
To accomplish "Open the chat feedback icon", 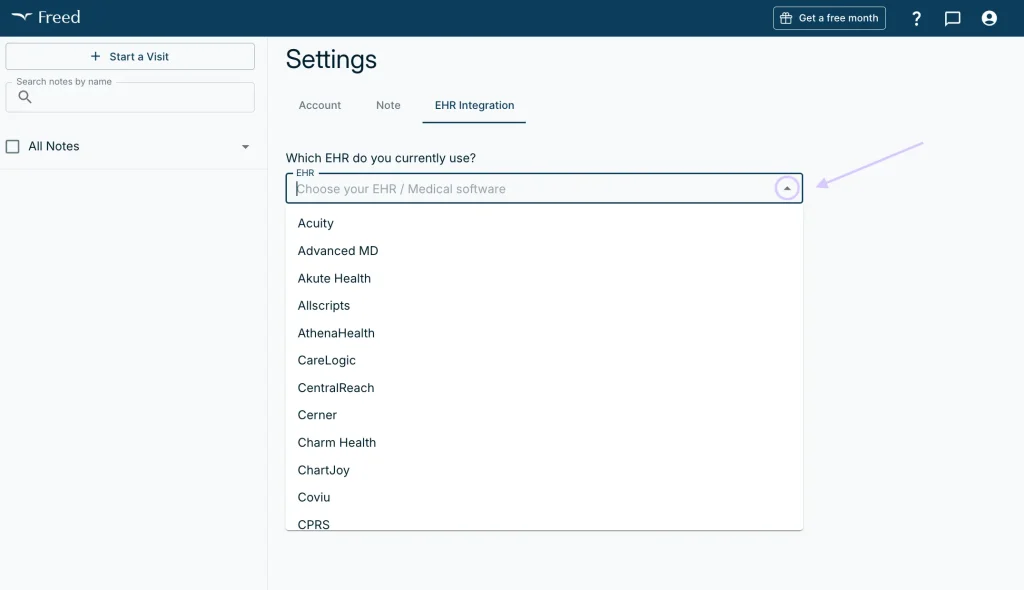I will click(x=953, y=18).
